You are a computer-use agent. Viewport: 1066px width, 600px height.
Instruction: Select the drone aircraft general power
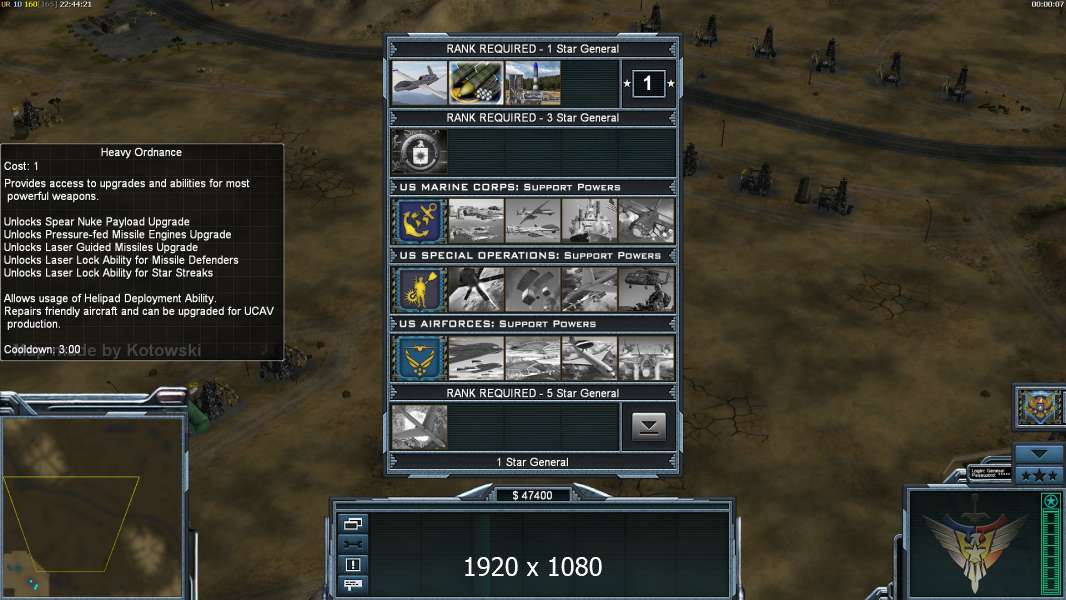[x=419, y=83]
